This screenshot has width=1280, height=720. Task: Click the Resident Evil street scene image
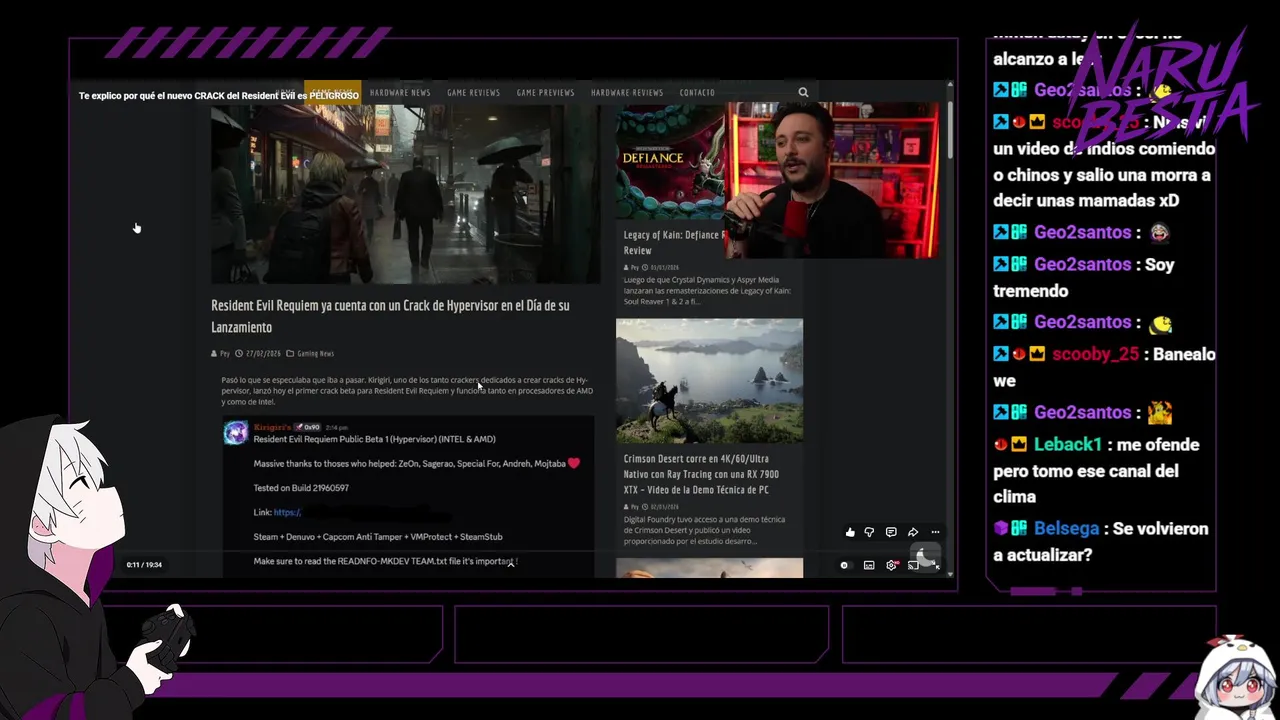tap(405, 194)
